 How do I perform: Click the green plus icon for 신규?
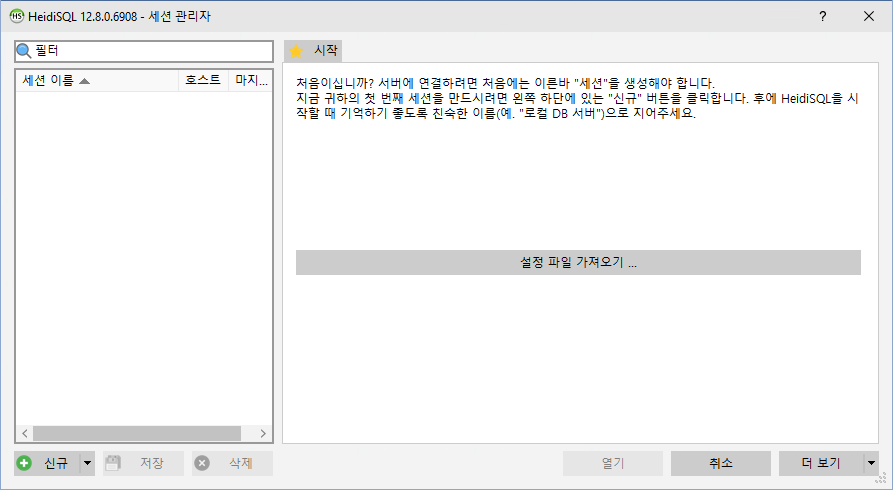click(x=24, y=463)
